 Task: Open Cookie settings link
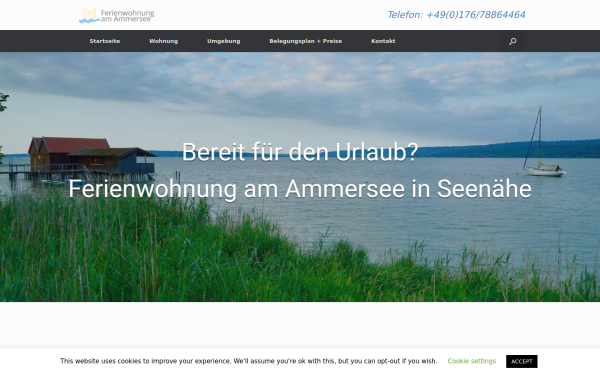click(471, 361)
